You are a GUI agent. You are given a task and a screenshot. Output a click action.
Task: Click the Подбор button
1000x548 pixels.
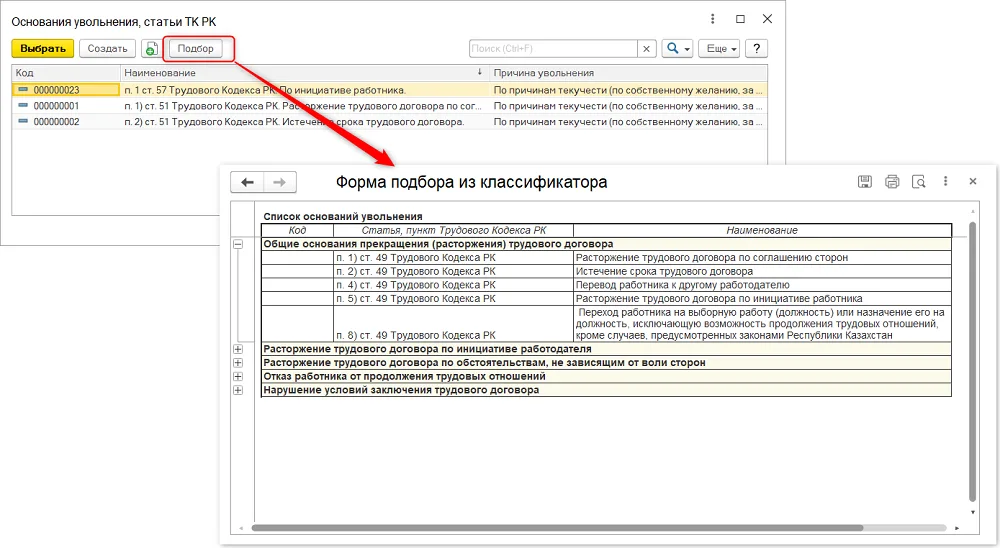click(195, 48)
